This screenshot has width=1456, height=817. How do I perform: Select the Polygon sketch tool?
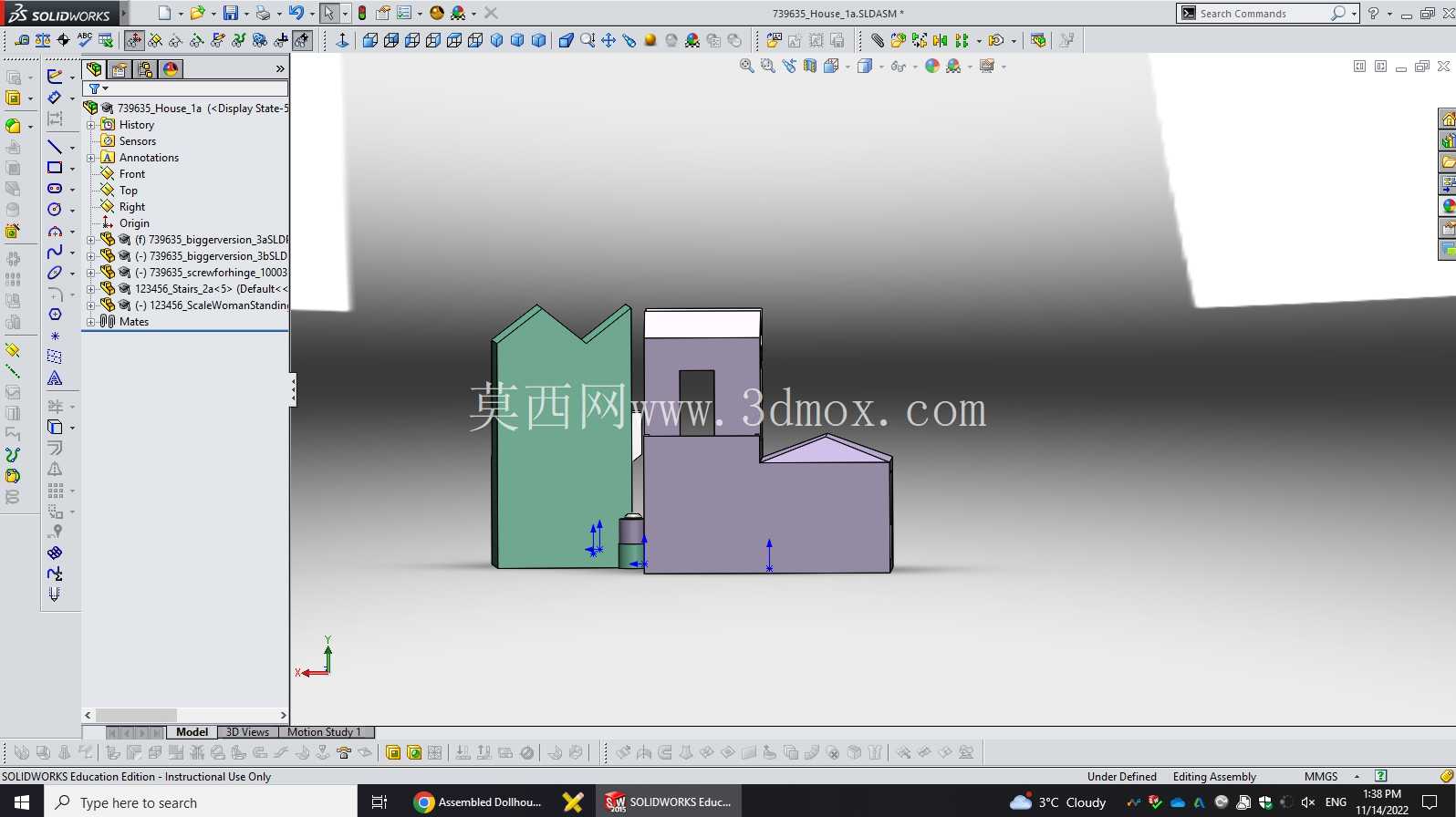click(55, 315)
